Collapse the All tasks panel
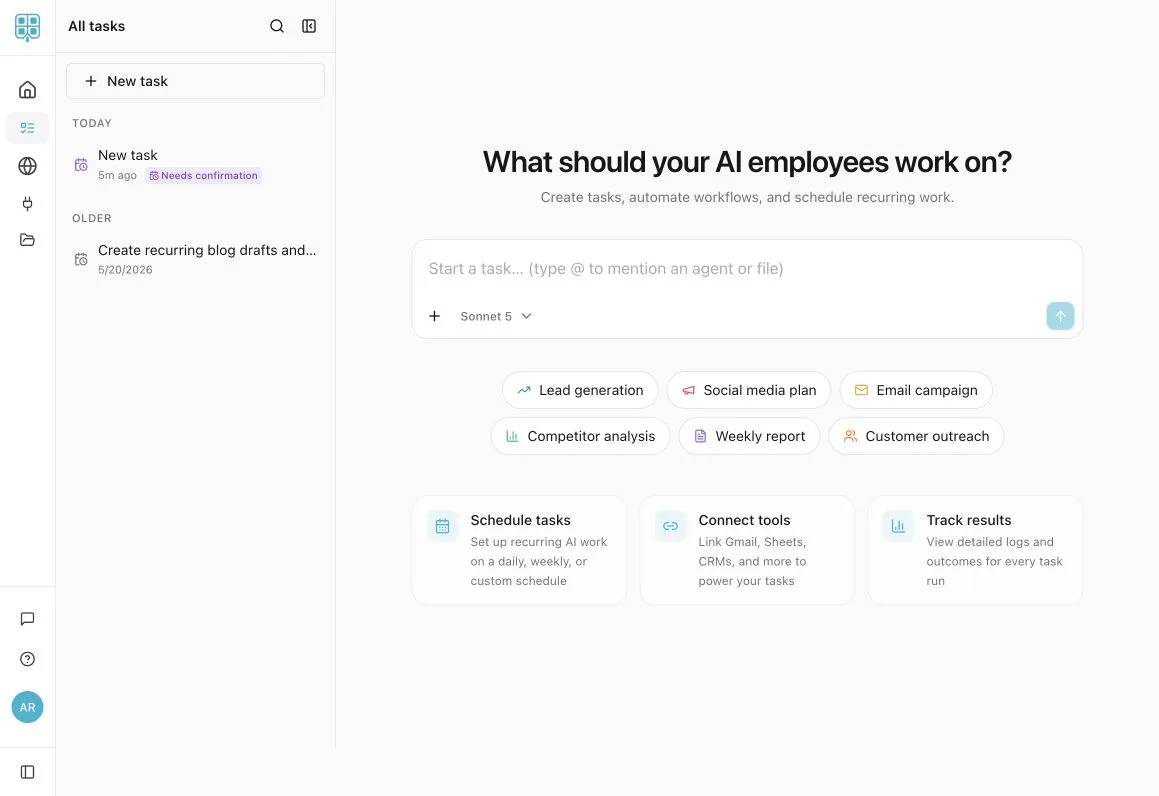1159x796 pixels. coord(309,26)
